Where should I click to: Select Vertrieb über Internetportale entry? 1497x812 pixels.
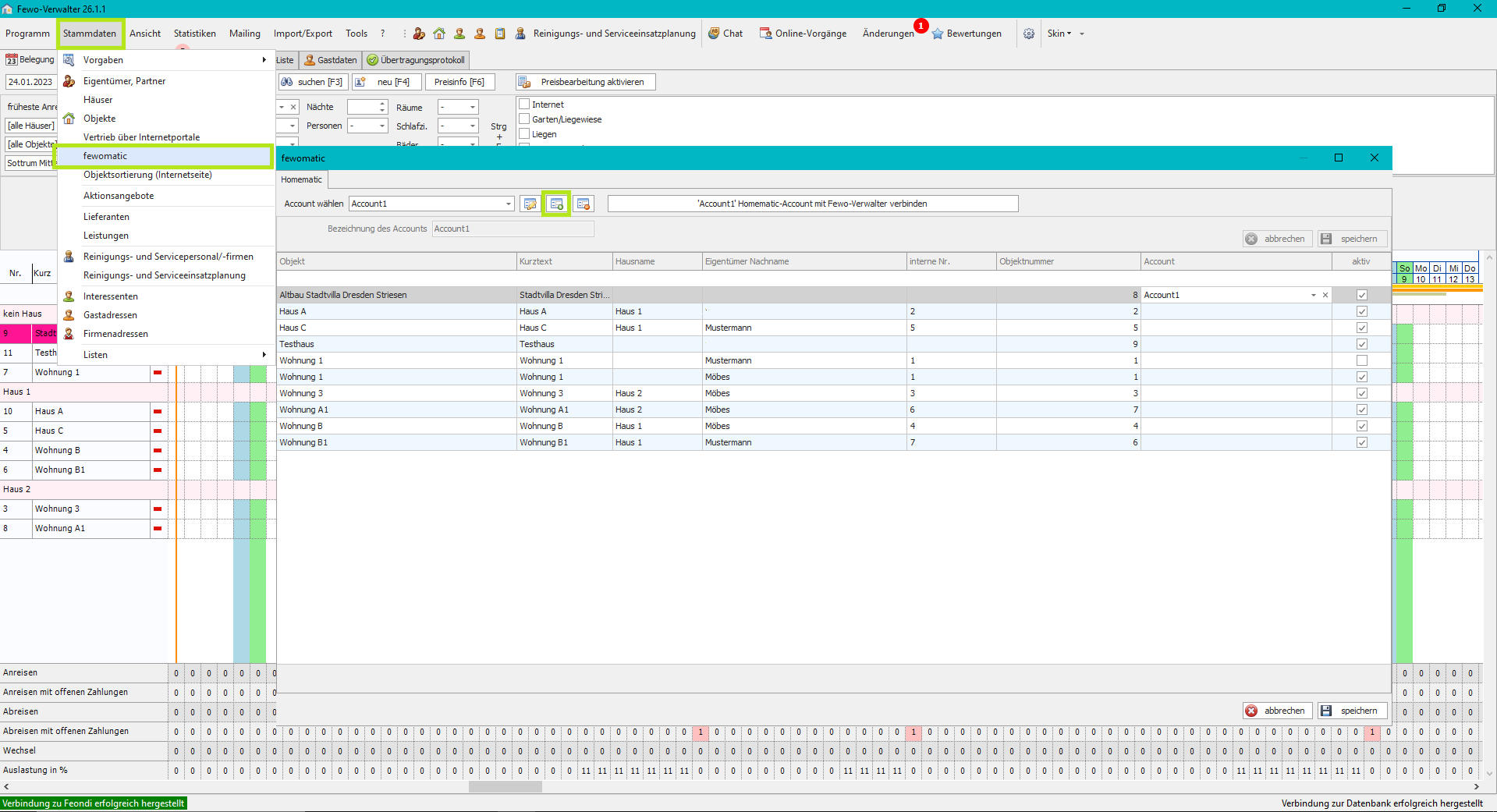coord(141,137)
